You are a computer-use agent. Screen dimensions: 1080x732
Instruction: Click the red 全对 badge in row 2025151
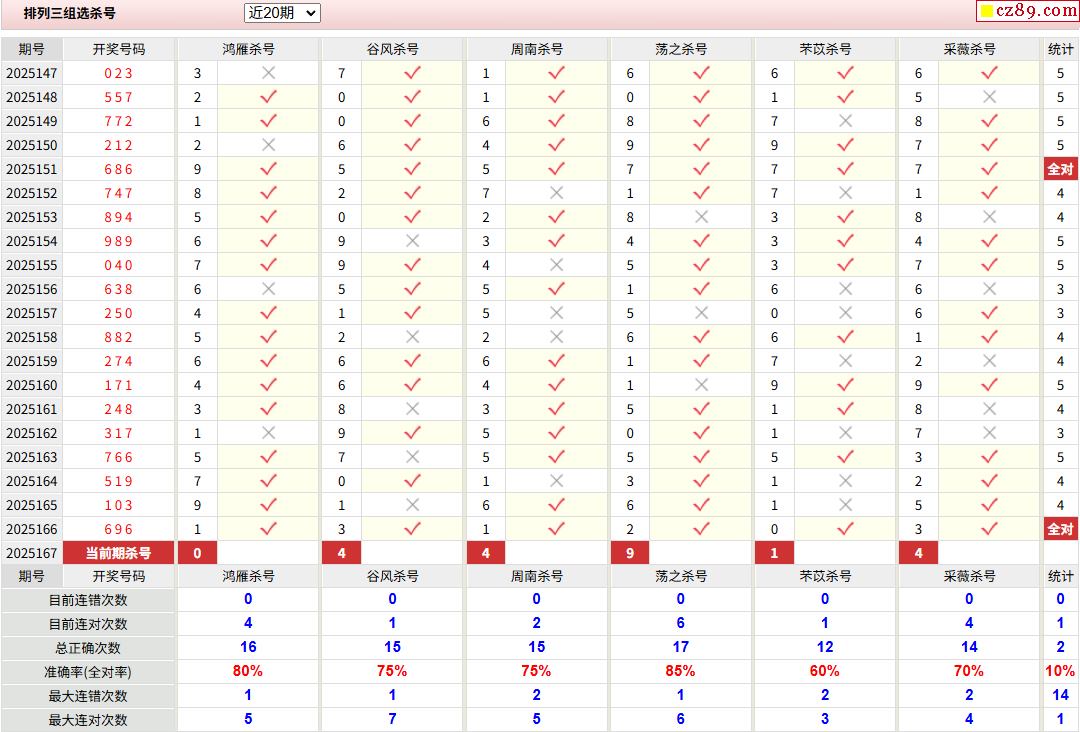1061,169
